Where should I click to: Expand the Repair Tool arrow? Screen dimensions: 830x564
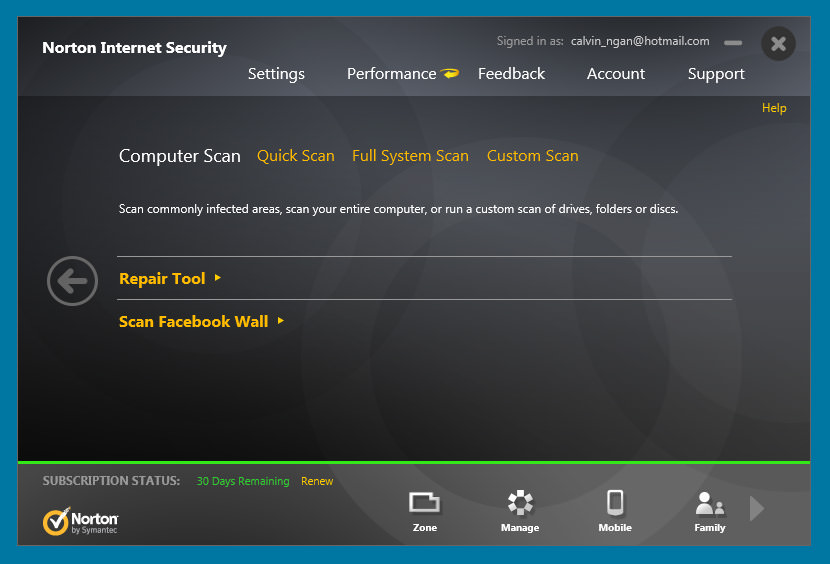point(218,277)
